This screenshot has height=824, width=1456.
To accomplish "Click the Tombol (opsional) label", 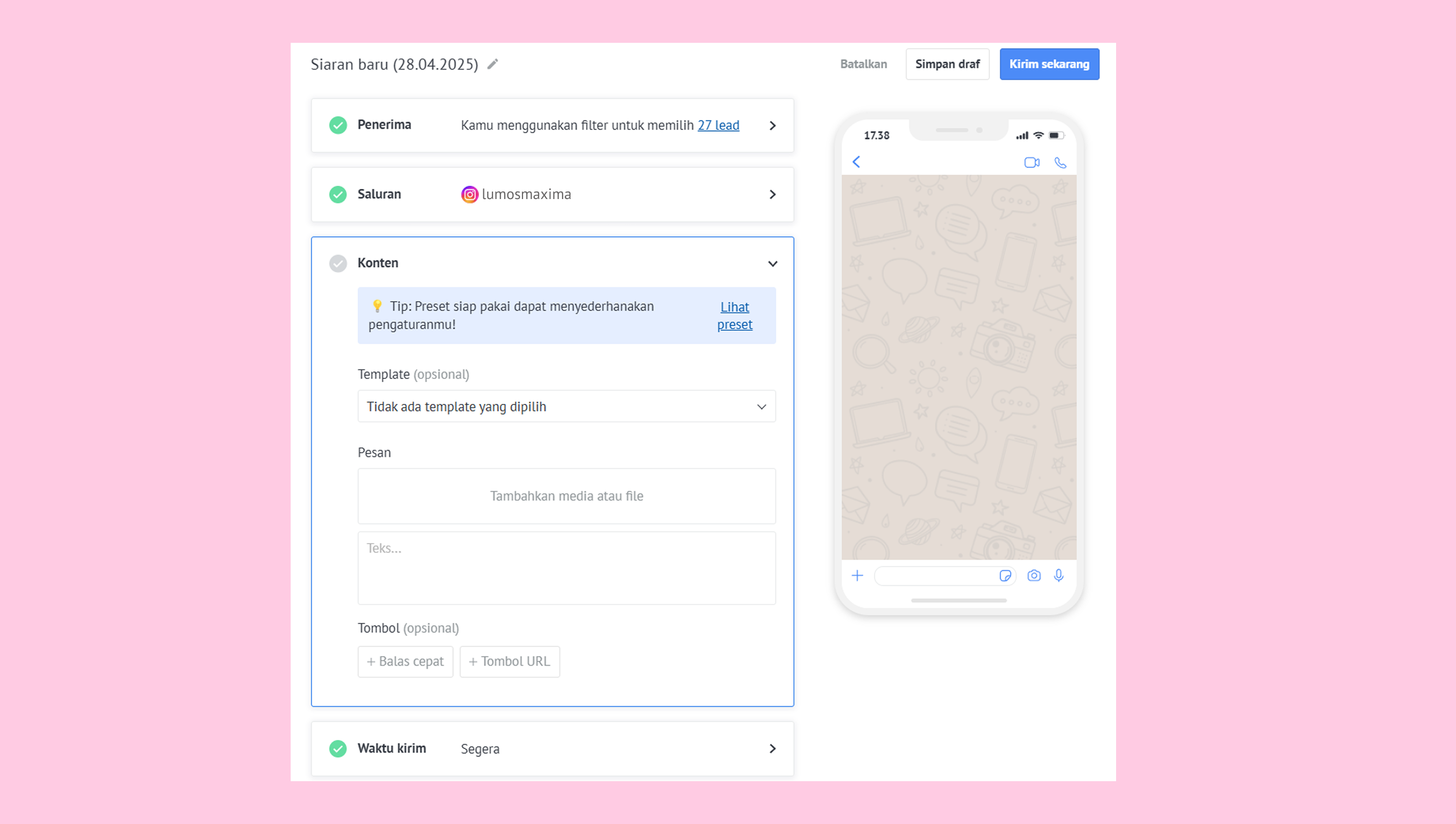I will (x=408, y=628).
